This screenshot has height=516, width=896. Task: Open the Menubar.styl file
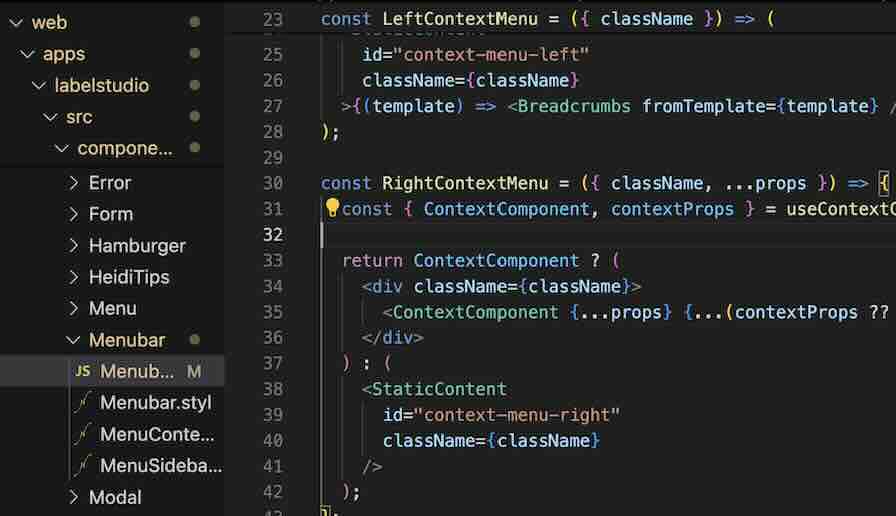tap(155, 403)
